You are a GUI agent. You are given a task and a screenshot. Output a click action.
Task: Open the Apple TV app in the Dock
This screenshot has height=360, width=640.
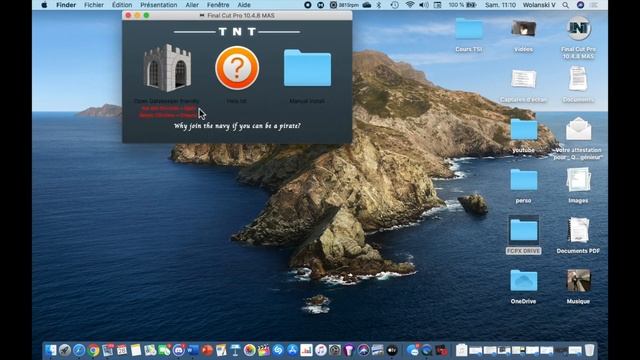click(x=392, y=350)
